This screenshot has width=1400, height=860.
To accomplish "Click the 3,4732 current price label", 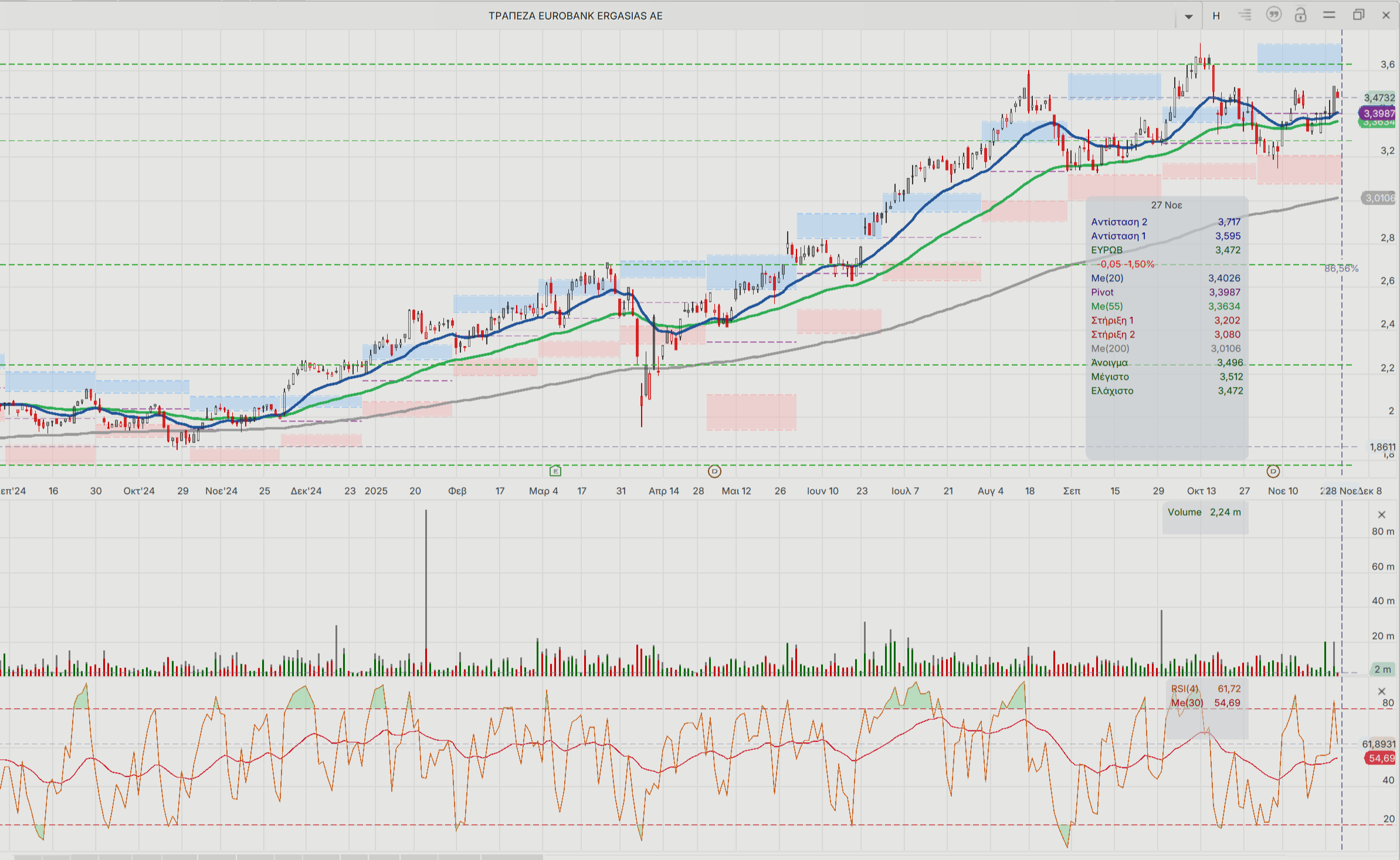I will tap(1379, 98).
